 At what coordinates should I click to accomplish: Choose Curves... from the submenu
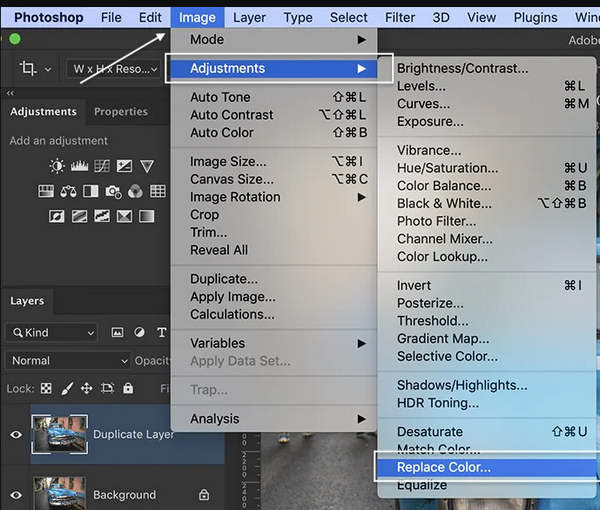coord(486,104)
